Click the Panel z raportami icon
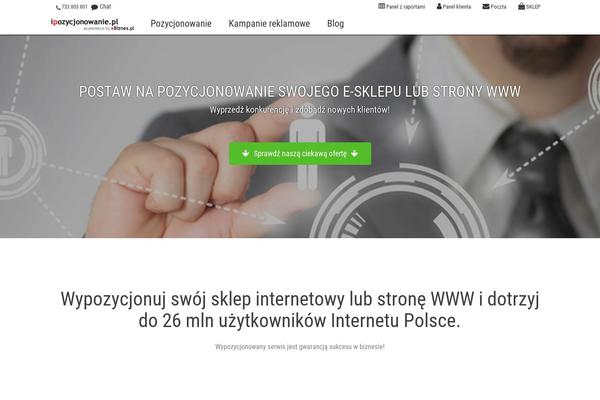 pyautogui.click(x=382, y=6)
